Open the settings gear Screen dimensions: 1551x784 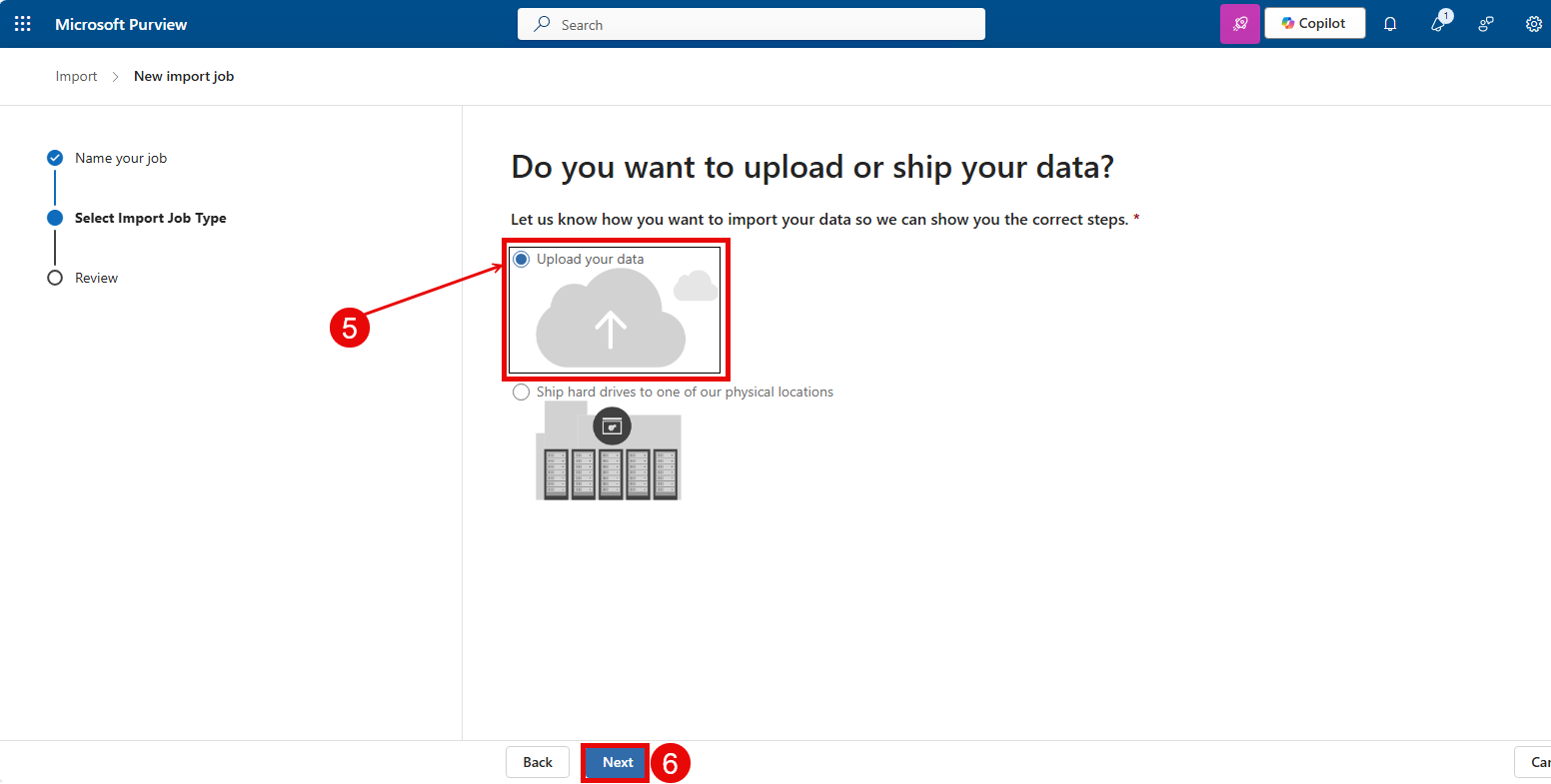pos(1533,24)
